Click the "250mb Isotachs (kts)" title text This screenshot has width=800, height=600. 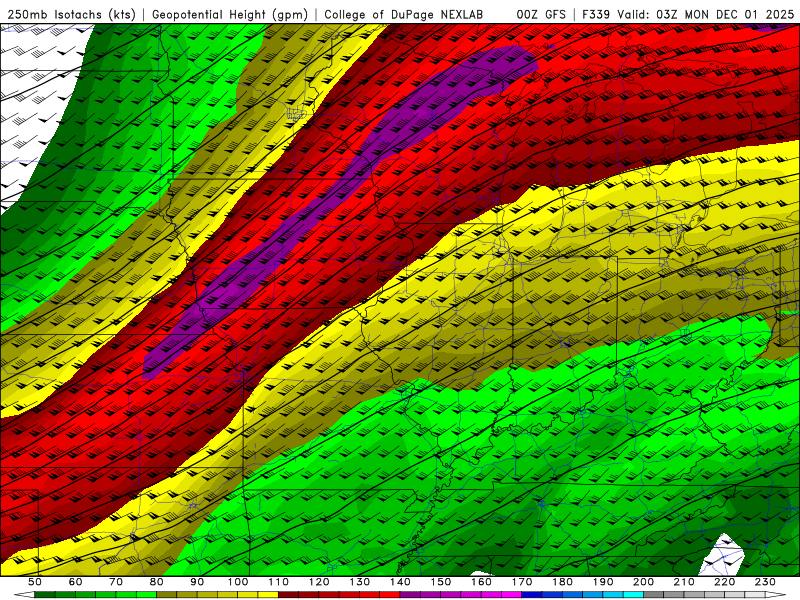pos(72,15)
